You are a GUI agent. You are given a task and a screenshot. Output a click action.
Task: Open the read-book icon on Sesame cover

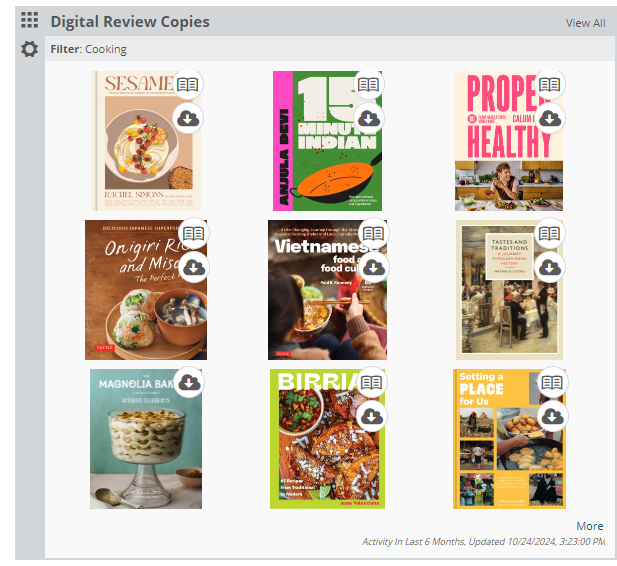[188, 84]
